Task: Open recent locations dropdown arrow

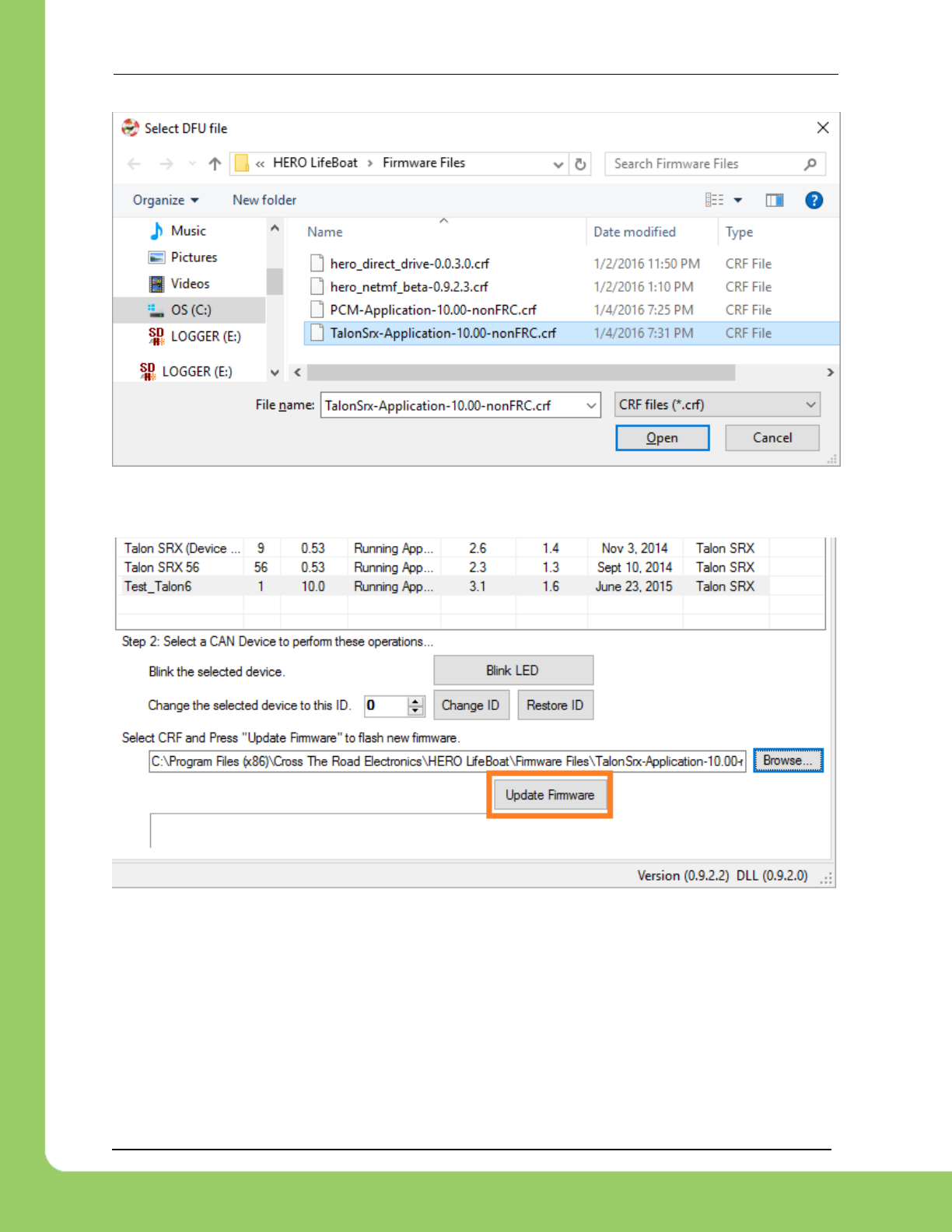Action: (x=192, y=163)
